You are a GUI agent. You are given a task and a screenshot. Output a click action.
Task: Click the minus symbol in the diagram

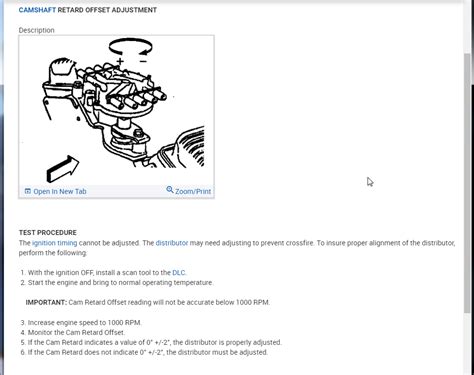pos(143,61)
